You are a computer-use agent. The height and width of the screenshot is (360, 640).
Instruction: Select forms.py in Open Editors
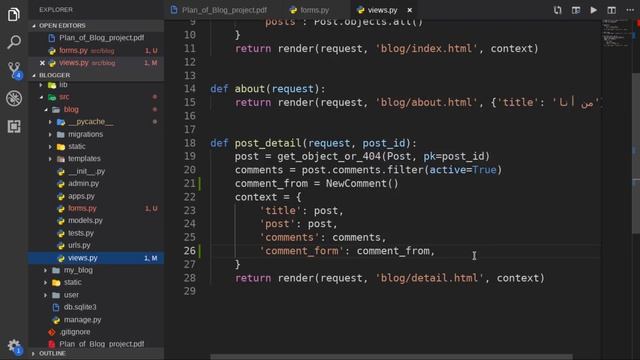click(x=96, y=51)
